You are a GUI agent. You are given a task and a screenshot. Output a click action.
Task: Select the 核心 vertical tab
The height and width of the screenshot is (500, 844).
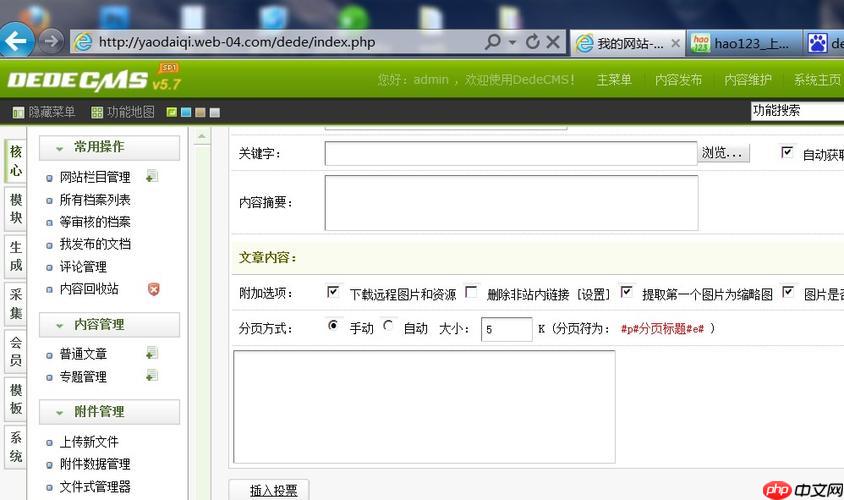[16, 161]
